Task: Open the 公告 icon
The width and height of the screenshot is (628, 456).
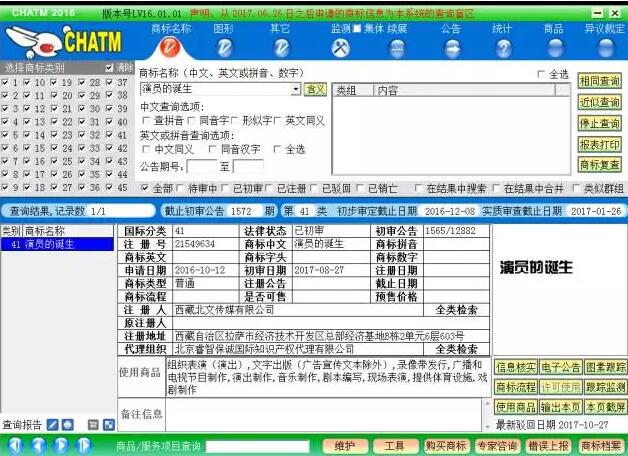Action: [452, 49]
